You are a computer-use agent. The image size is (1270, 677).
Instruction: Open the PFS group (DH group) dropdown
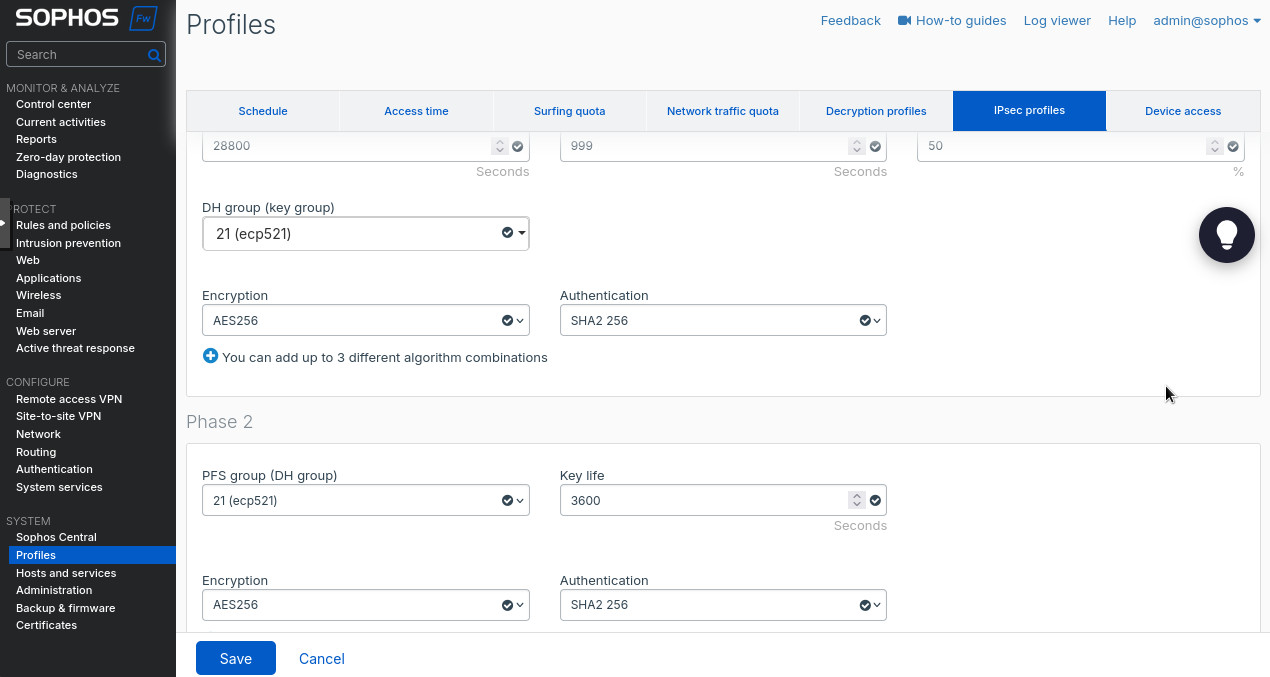(x=365, y=500)
